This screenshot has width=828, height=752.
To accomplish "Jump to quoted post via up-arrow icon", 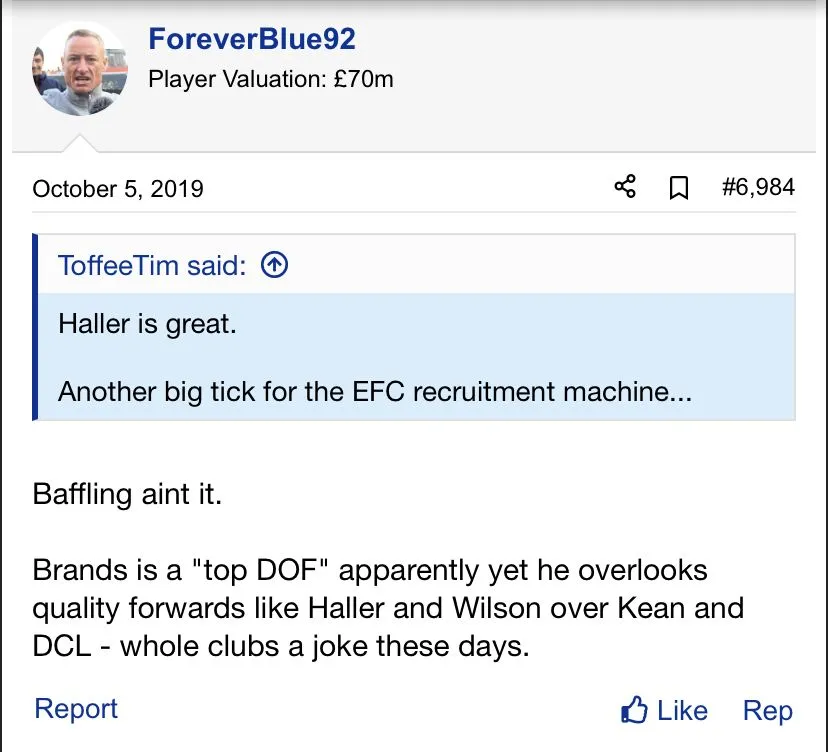I will 274,265.
